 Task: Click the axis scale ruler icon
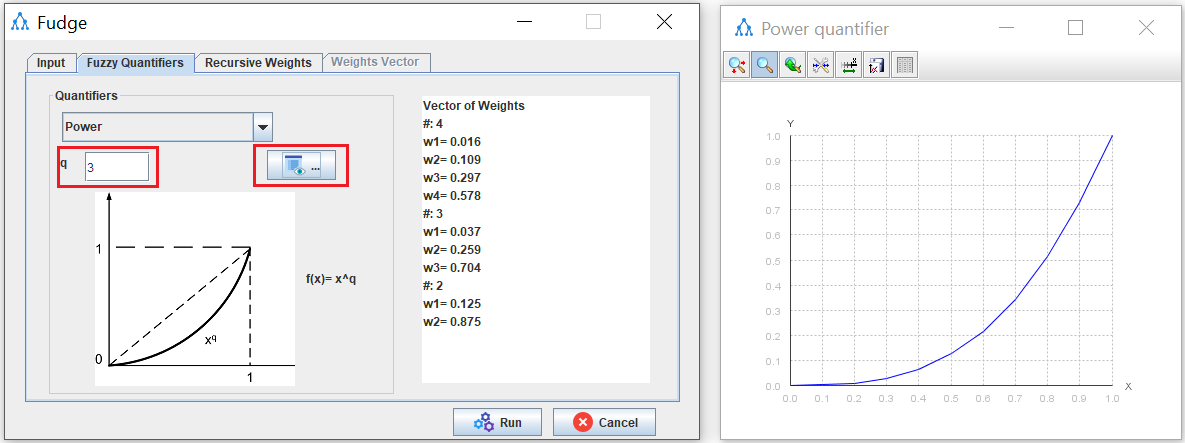pos(849,65)
